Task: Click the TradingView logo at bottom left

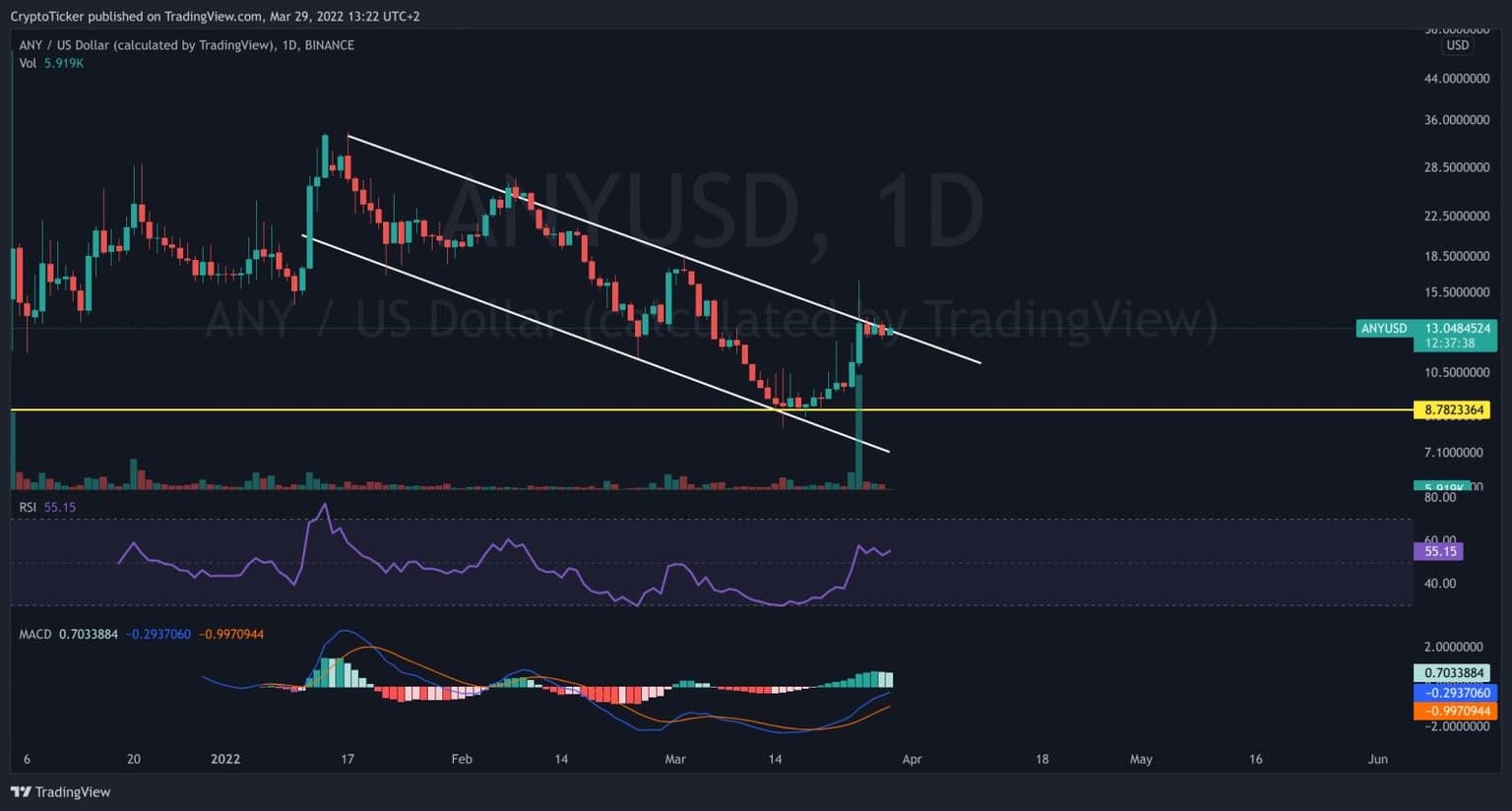Action: [x=60, y=792]
